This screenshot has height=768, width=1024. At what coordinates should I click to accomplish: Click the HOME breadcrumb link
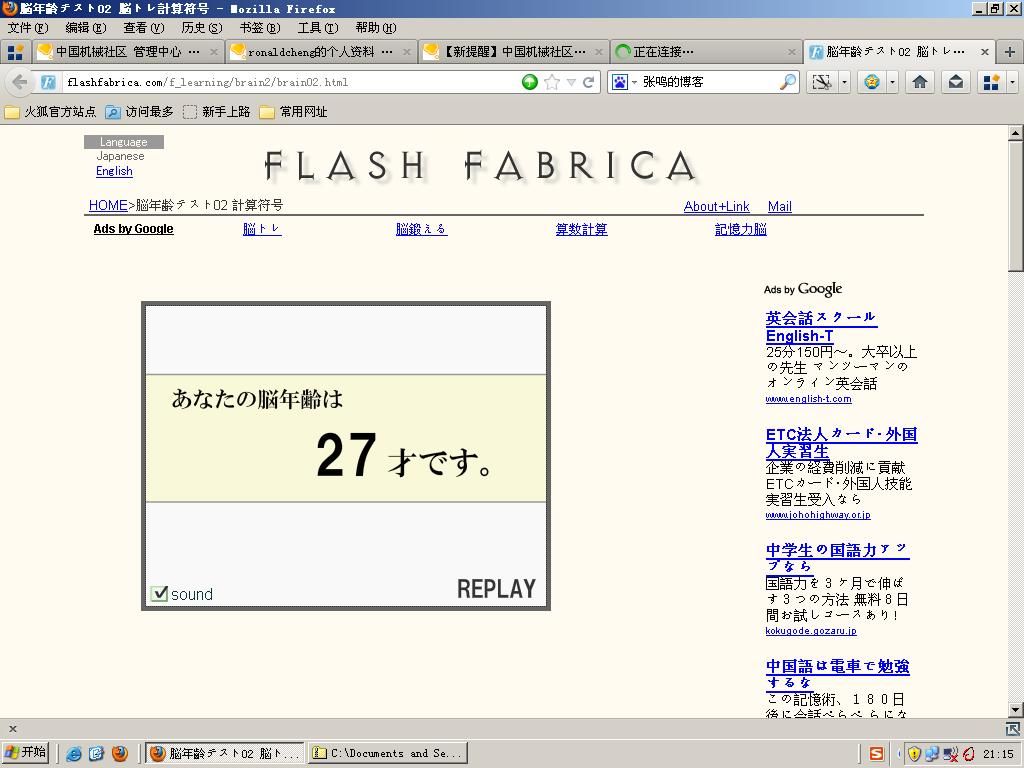108,205
